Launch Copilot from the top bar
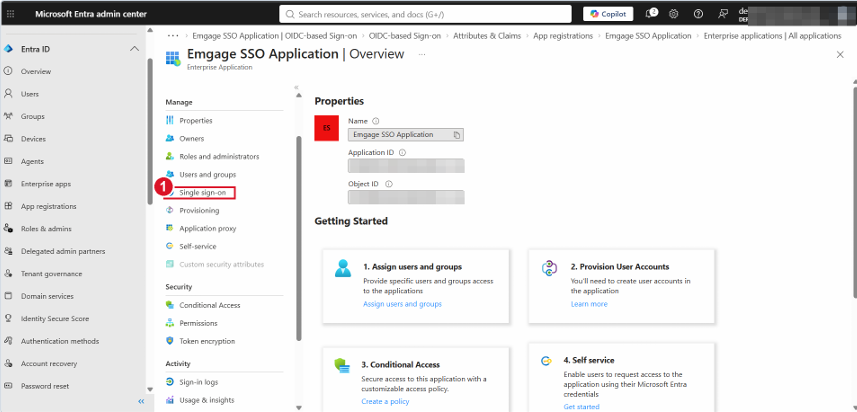This screenshot has height=412, width=857. [x=608, y=14]
